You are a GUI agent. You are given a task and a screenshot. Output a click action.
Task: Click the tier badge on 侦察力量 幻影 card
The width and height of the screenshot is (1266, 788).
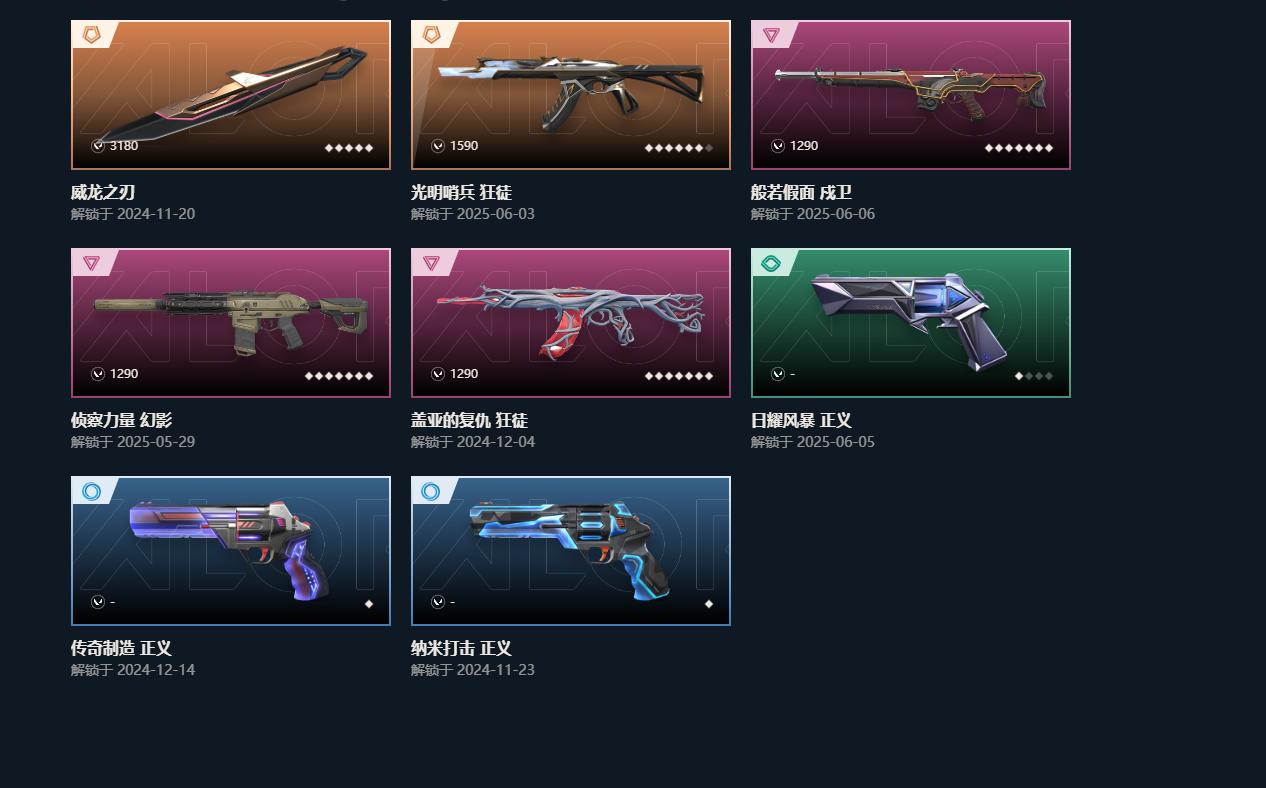[91, 263]
